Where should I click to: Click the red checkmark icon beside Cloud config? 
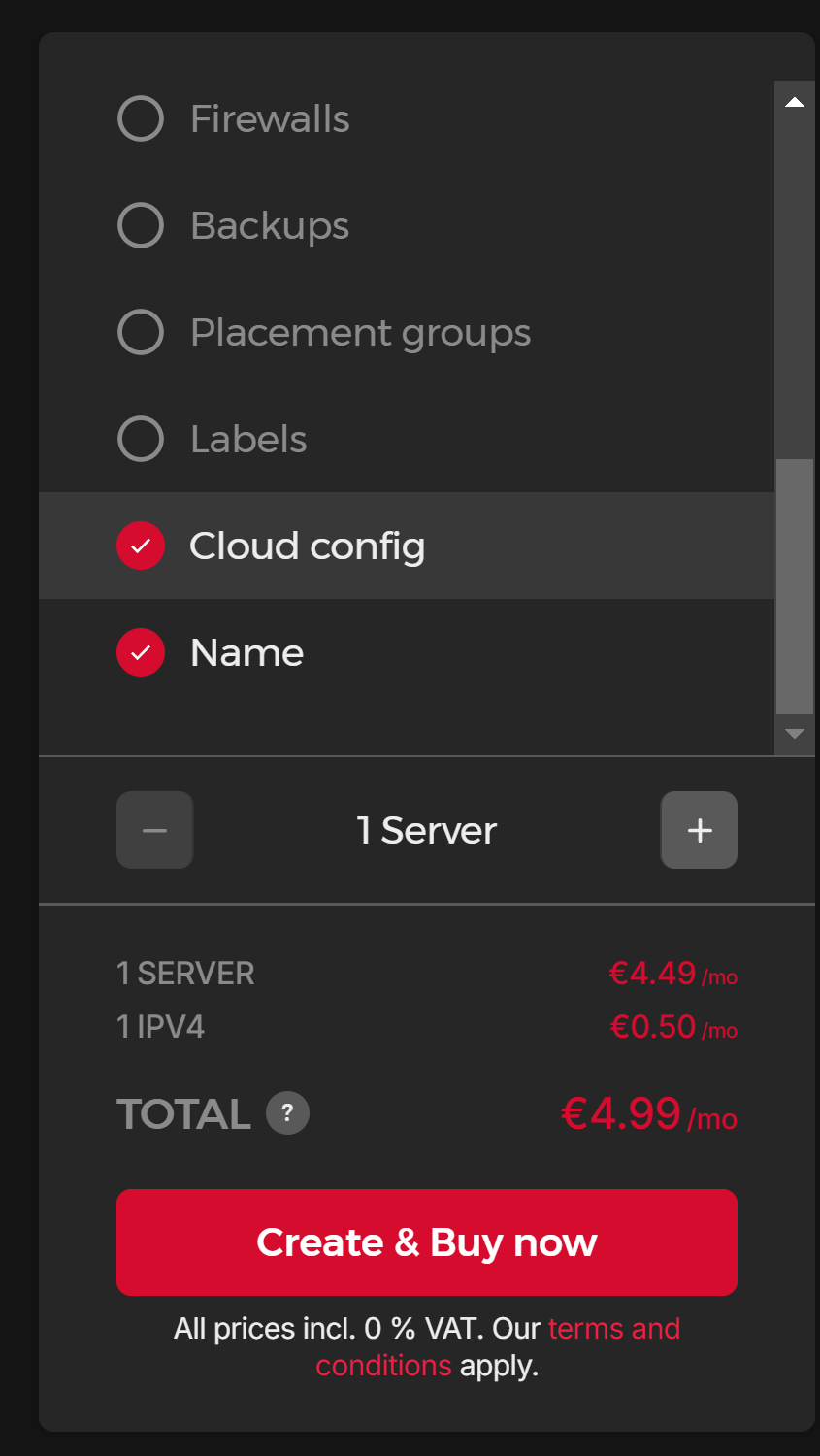click(141, 546)
